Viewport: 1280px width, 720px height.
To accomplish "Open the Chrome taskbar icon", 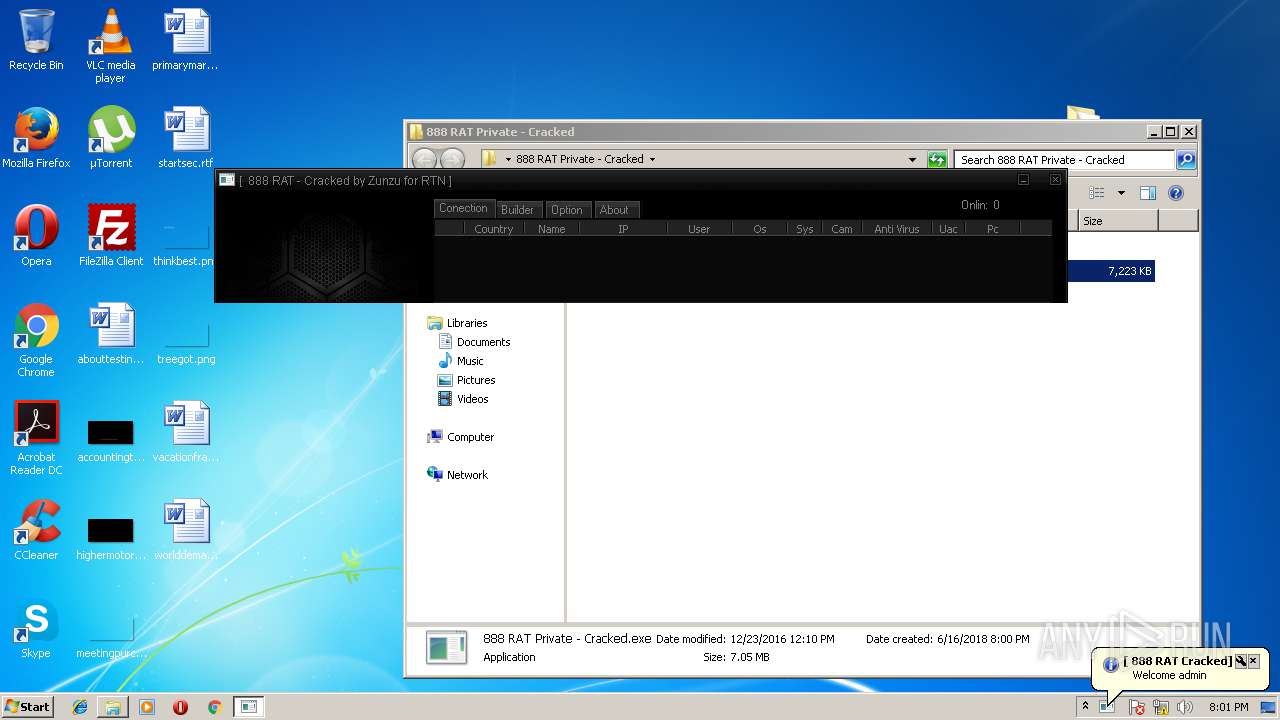I will tap(214, 707).
